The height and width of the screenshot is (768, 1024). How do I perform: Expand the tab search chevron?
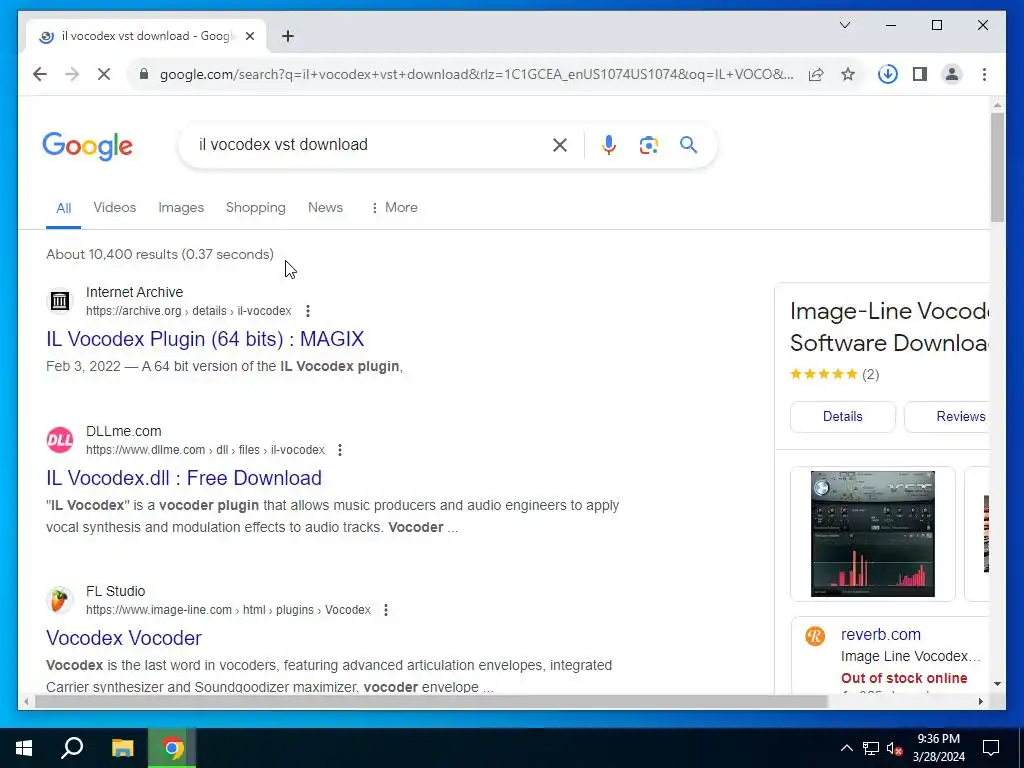[844, 25]
